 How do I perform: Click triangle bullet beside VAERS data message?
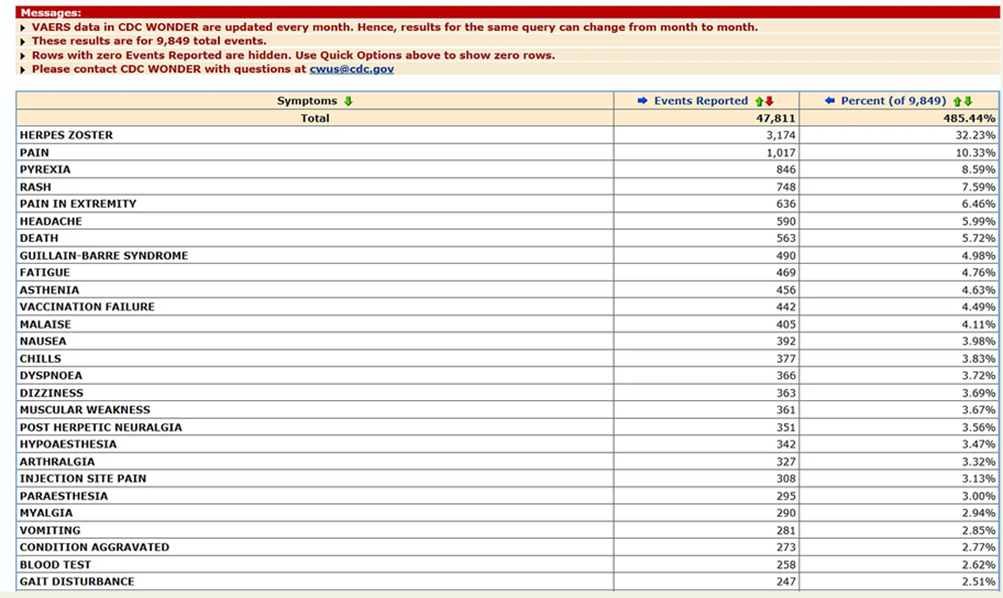(x=23, y=28)
